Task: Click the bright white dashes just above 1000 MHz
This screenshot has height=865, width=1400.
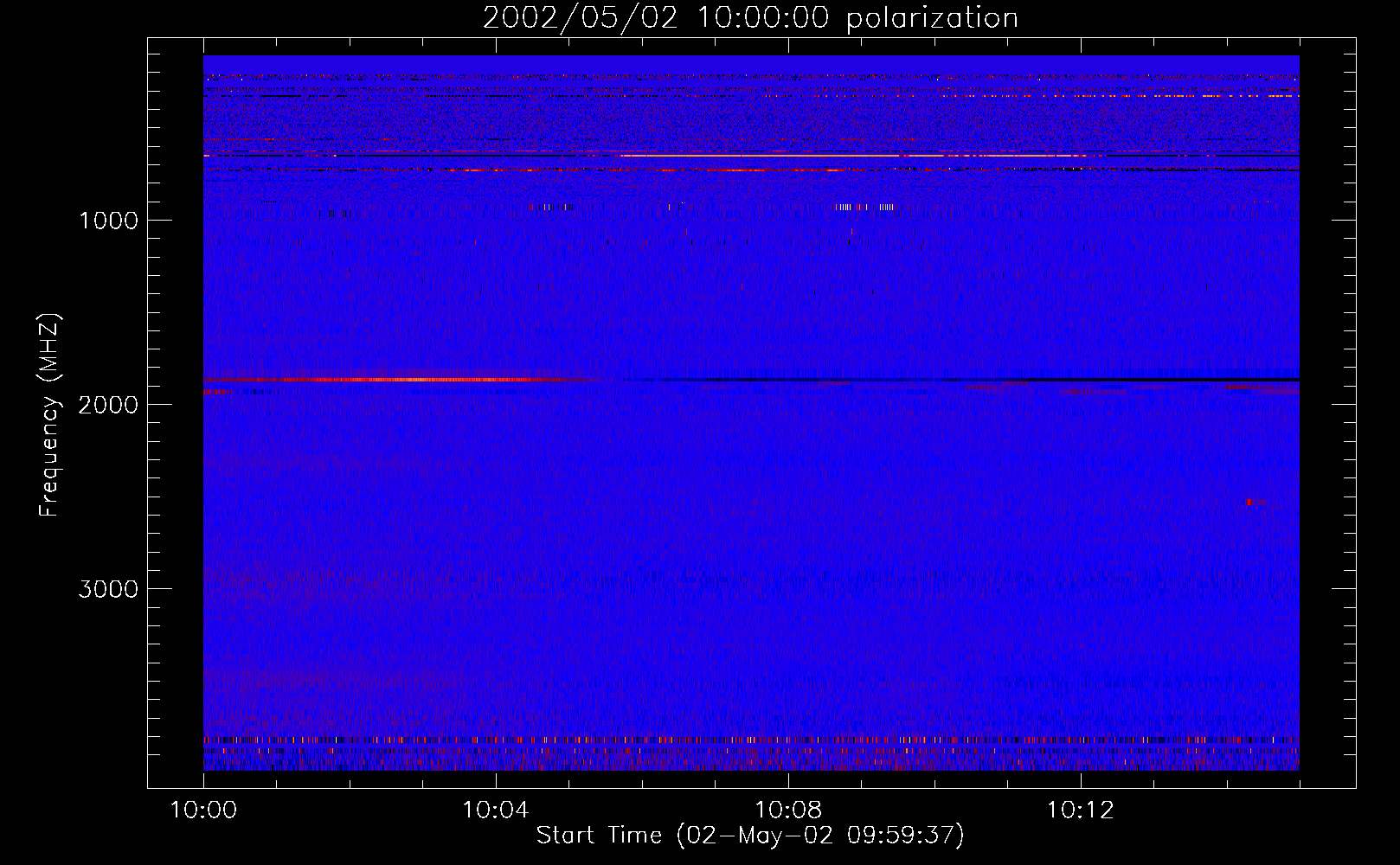Action: click(864, 207)
